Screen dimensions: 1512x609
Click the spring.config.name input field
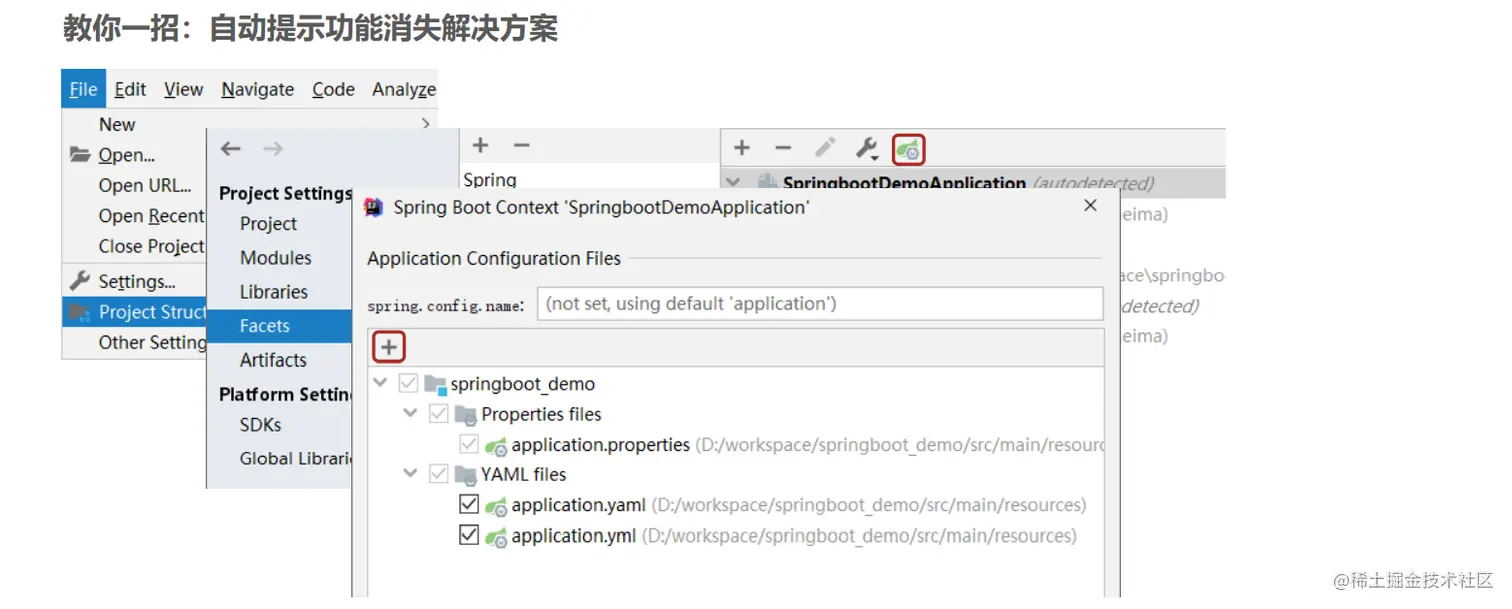(820, 303)
